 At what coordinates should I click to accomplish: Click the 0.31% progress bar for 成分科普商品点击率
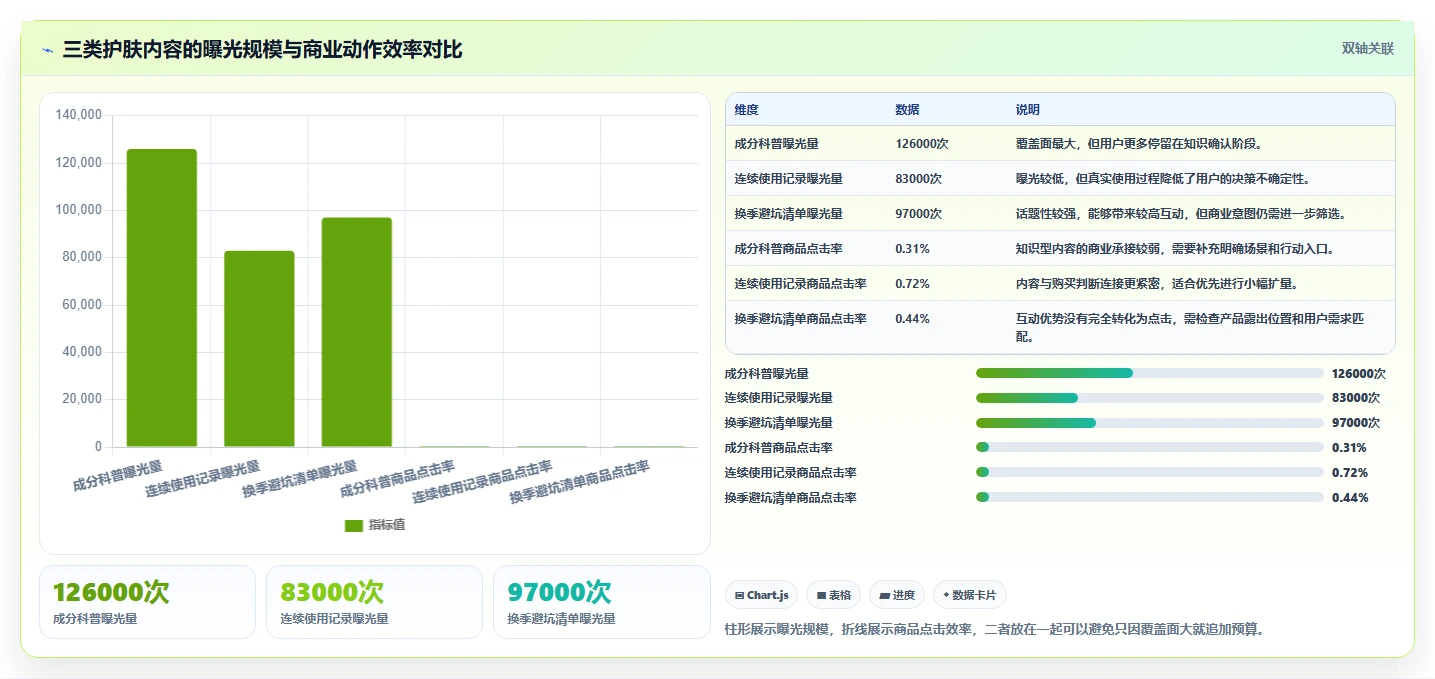tap(1150, 448)
